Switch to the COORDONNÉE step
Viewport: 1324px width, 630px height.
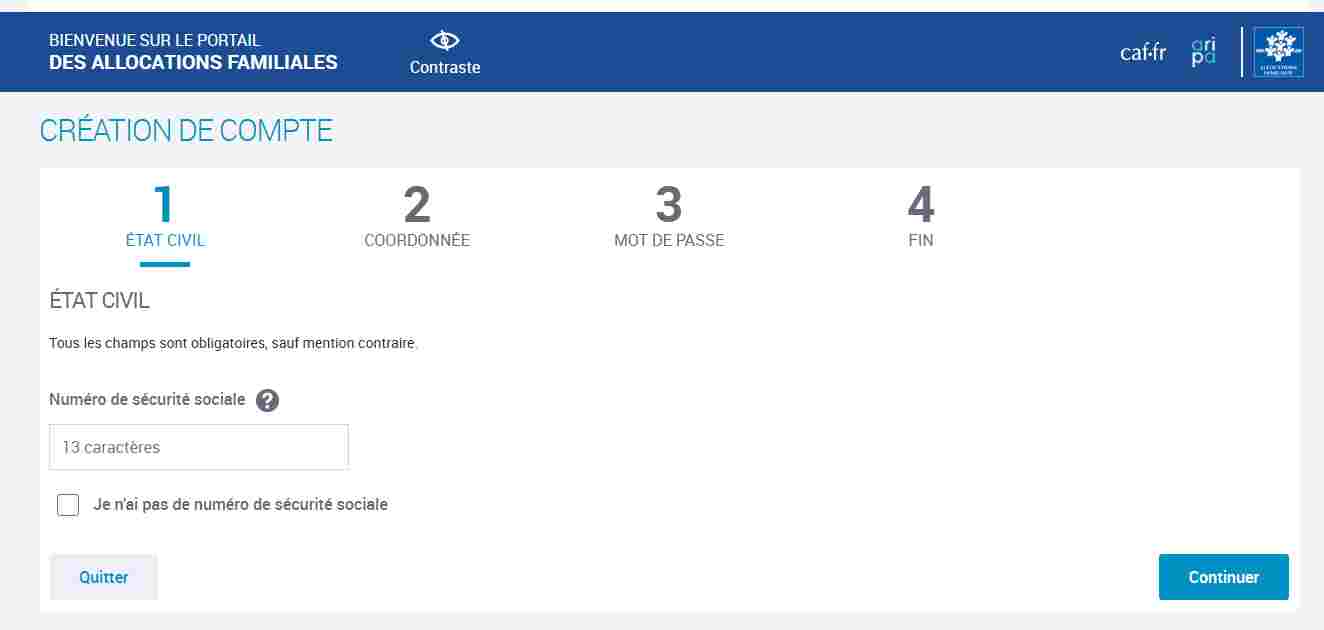click(417, 240)
